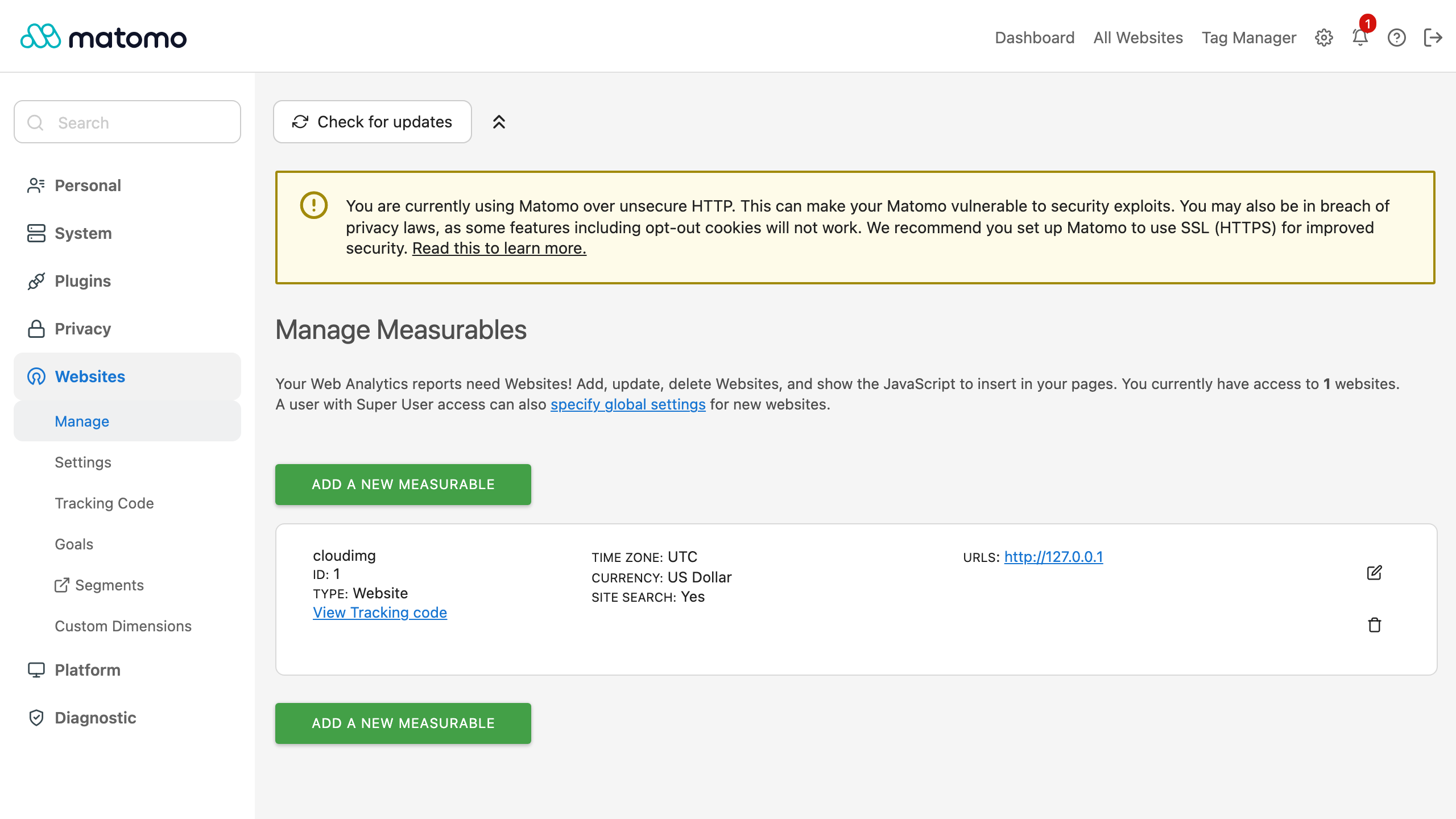Open the notifications bell icon
This screenshot has width=1456, height=819.
coord(1360,38)
